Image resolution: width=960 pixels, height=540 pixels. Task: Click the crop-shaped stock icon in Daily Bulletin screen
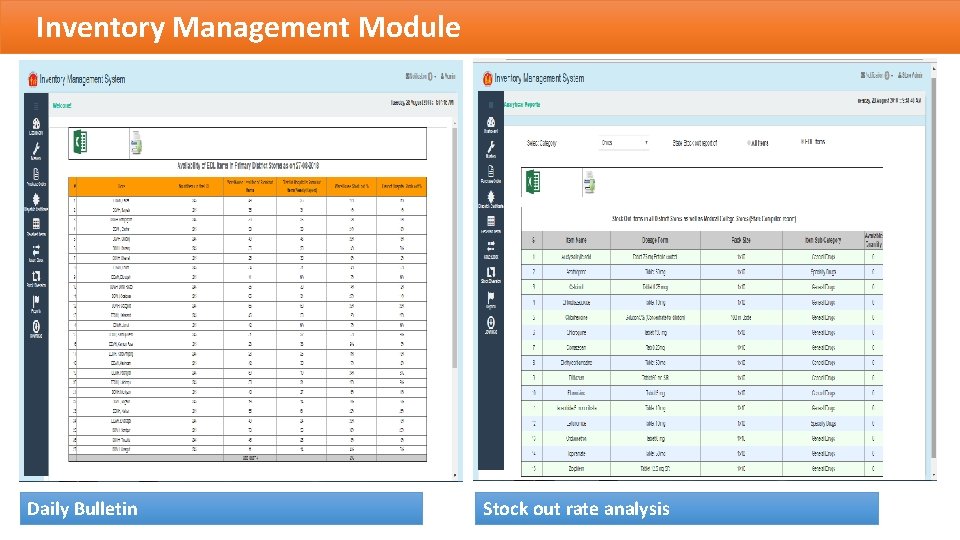coord(36,276)
